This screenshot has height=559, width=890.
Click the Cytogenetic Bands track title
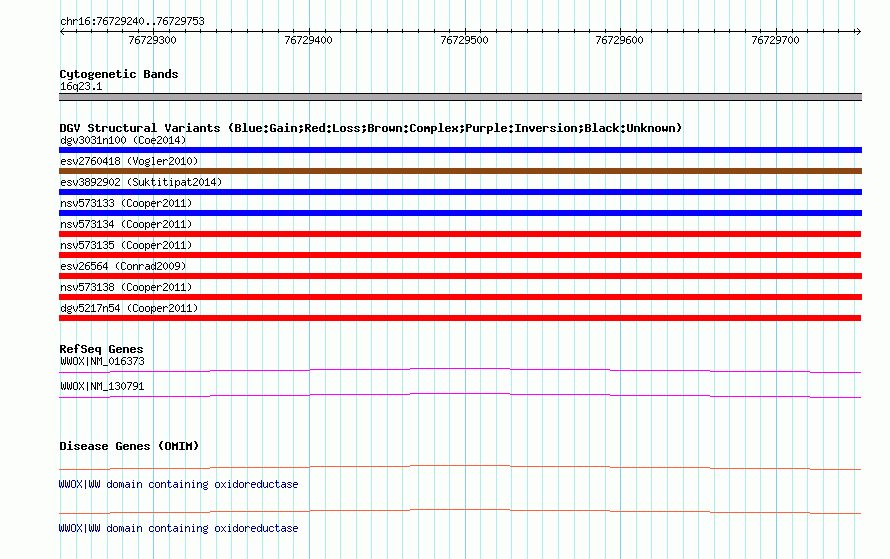[x=119, y=74]
